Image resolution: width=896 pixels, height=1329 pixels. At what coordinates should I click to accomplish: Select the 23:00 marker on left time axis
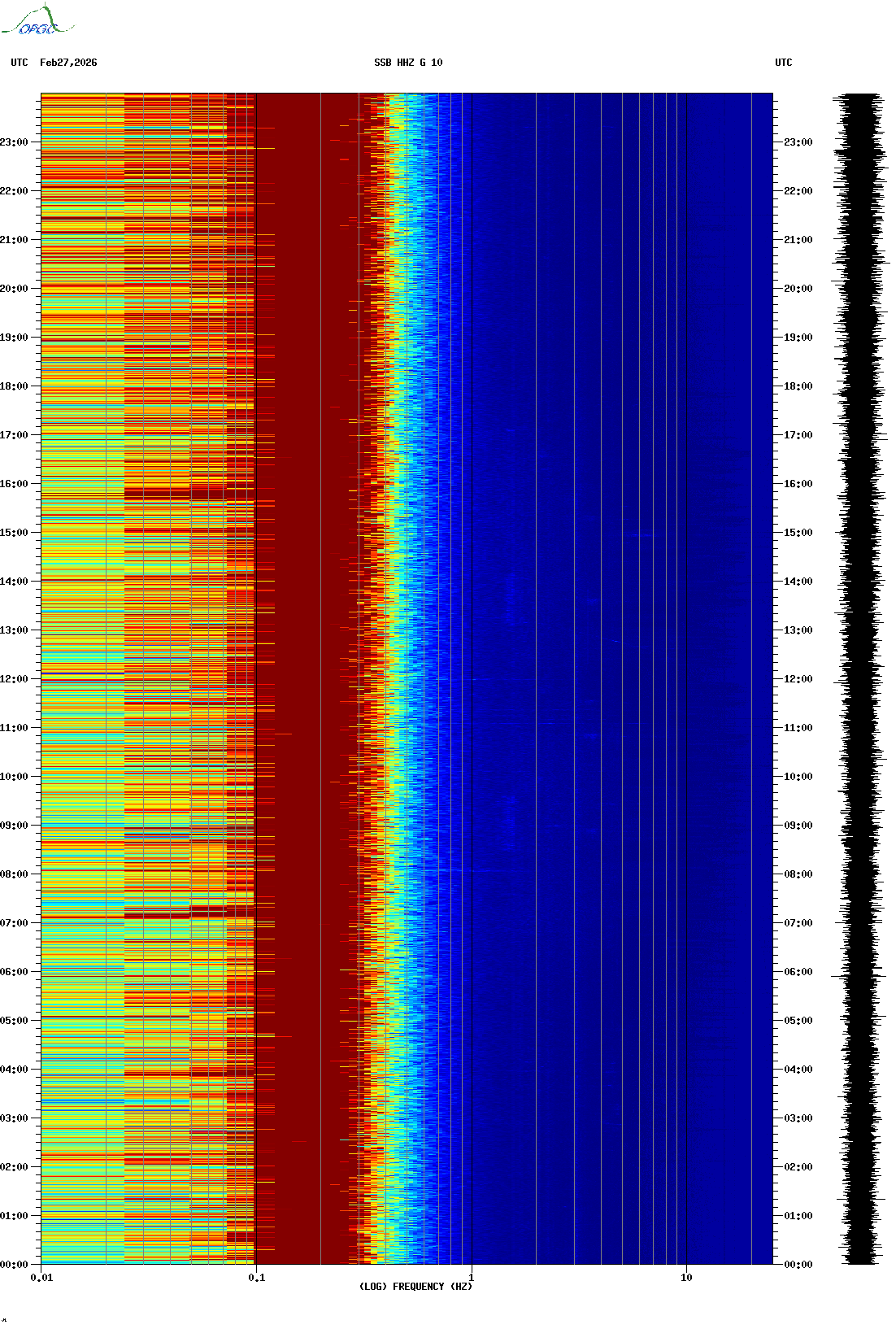point(15,142)
